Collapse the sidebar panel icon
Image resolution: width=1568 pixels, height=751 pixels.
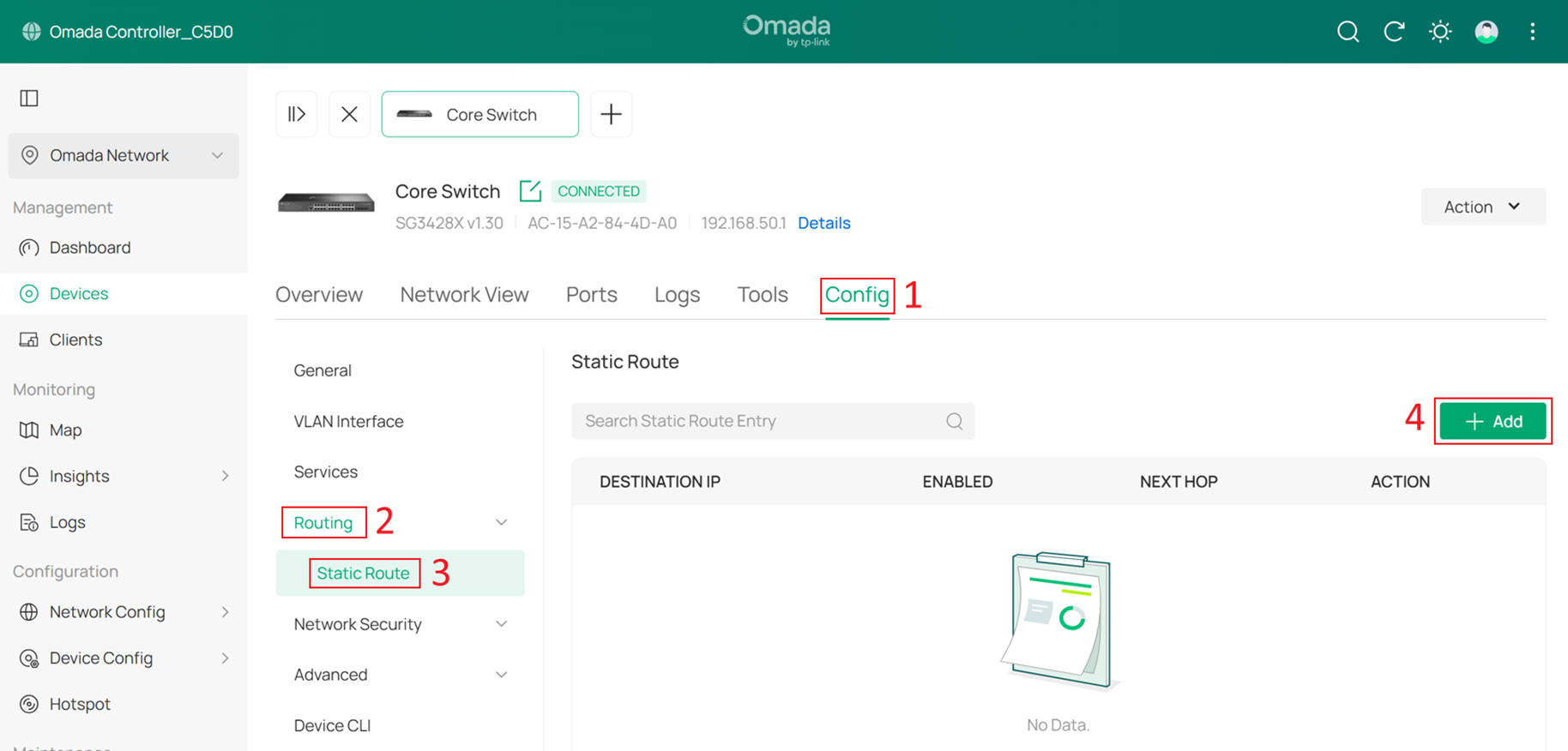coord(29,98)
